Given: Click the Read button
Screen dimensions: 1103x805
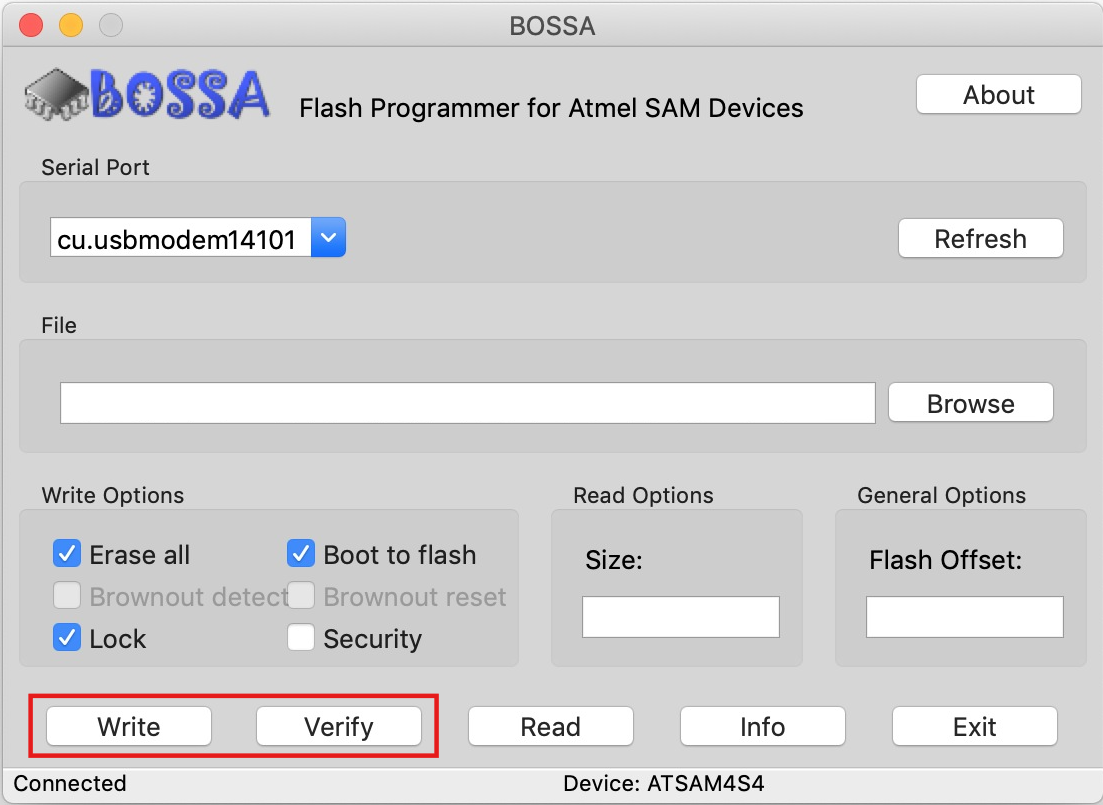Looking at the screenshot, I should tap(551, 726).
